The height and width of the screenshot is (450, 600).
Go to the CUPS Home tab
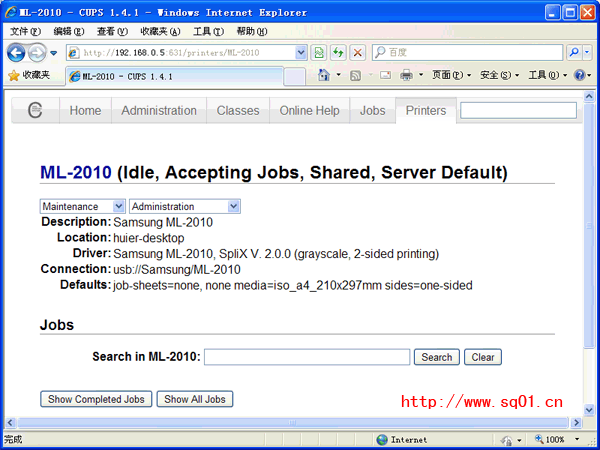tap(85, 111)
